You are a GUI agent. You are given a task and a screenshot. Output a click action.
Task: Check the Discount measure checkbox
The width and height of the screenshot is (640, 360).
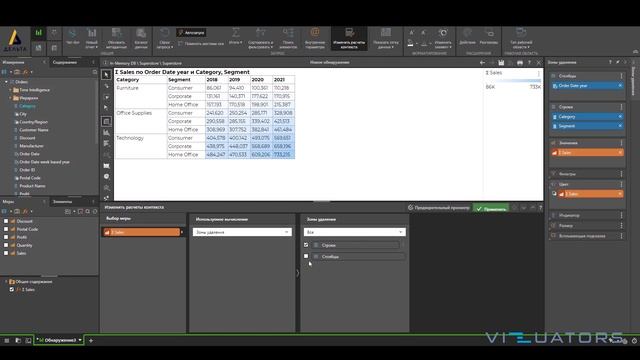pos(6,221)
